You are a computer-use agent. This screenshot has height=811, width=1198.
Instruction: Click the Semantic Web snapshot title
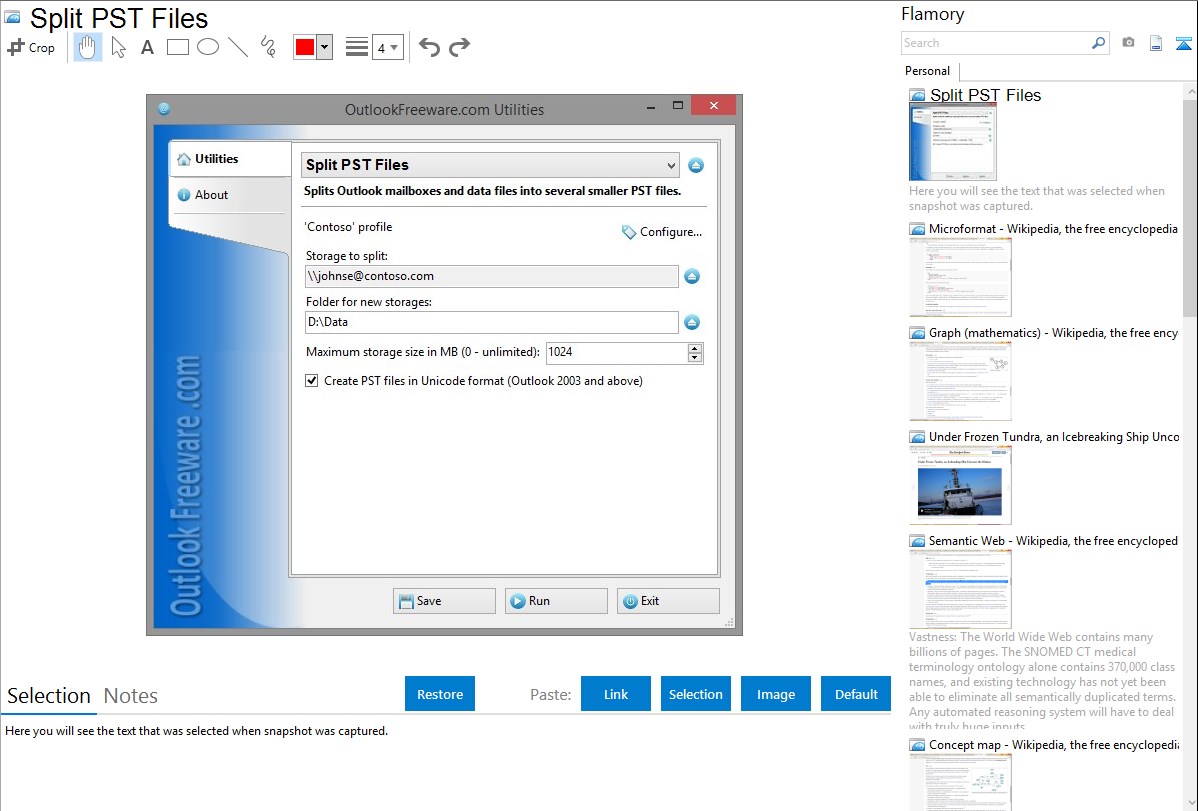tap(1053, 541)
